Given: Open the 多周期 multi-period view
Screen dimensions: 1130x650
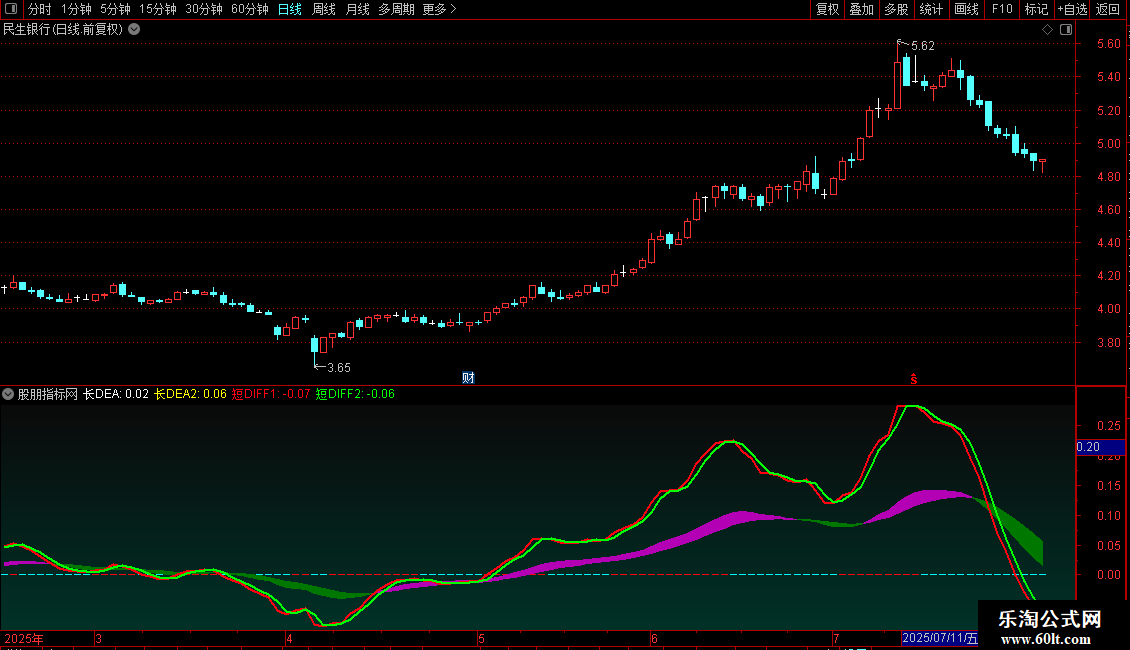Looking at the screenshot, I should point(396,9).
